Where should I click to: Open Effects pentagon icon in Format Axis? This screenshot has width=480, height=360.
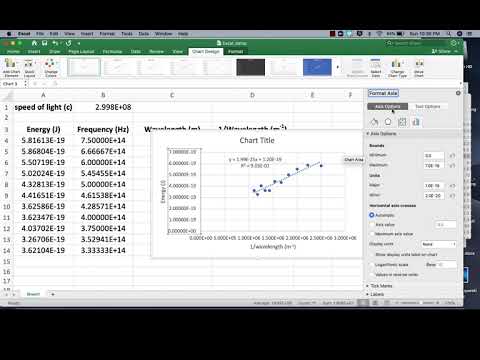point(388,122)
